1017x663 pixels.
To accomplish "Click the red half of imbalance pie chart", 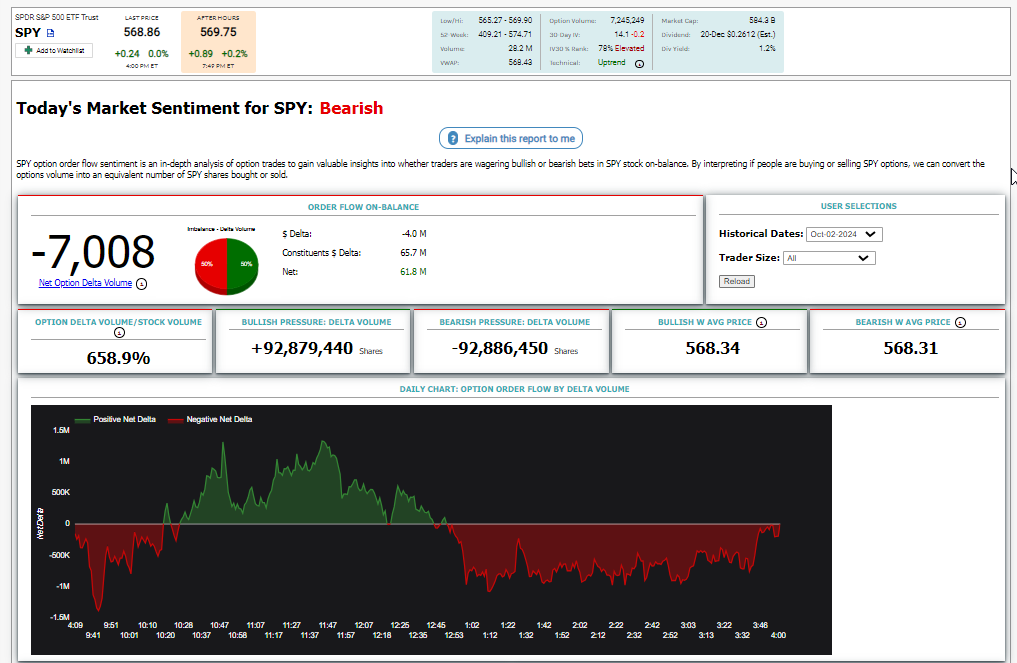I will pos(210,266).
